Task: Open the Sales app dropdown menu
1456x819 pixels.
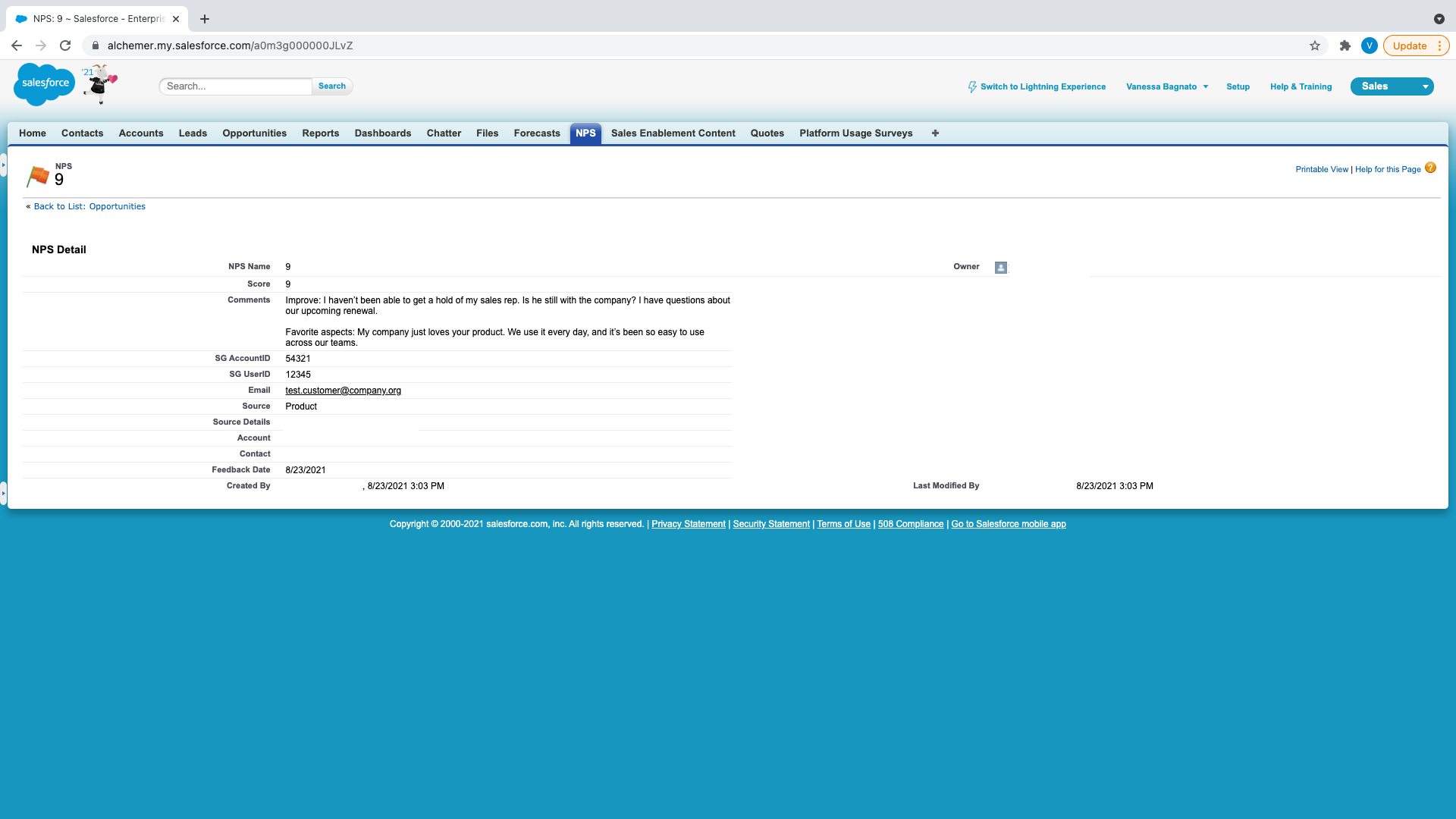Action: pos(1425,86)
